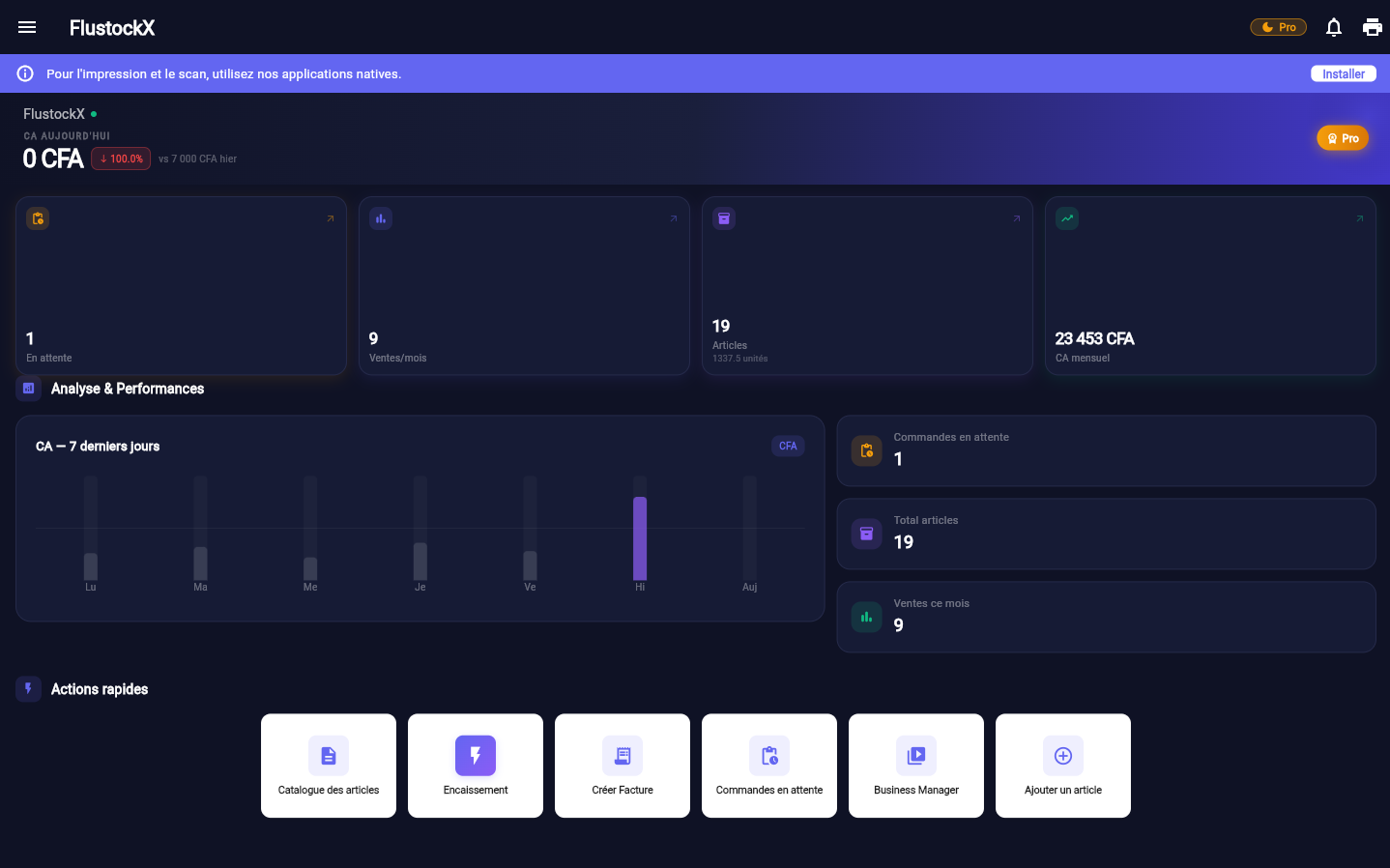Open the Business Manager quick action

[x=916, y=766]
